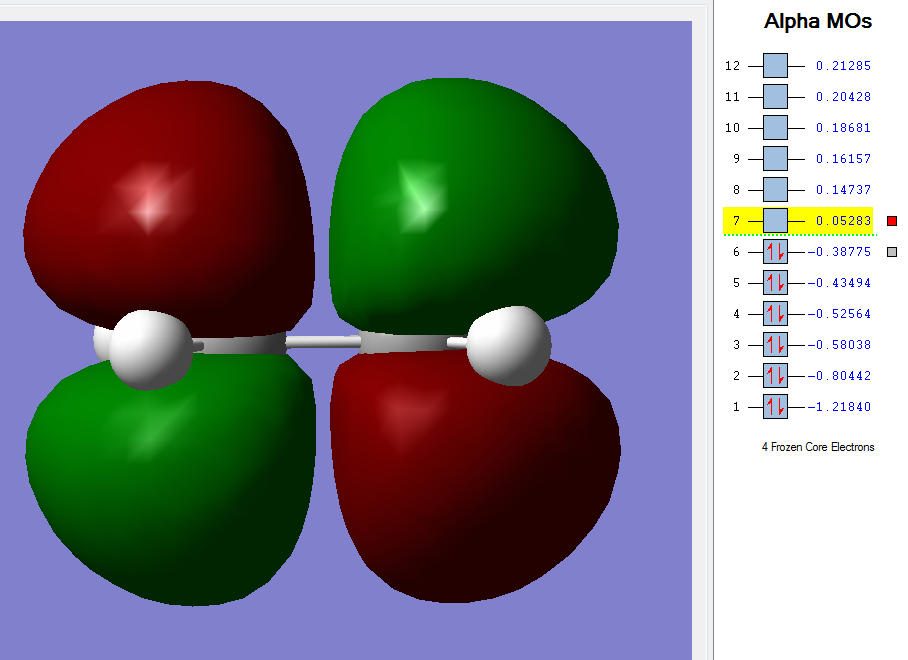Select the MO 10 orbital box
Viewport: 908px width, 660px height.
[x=775, y=127]
